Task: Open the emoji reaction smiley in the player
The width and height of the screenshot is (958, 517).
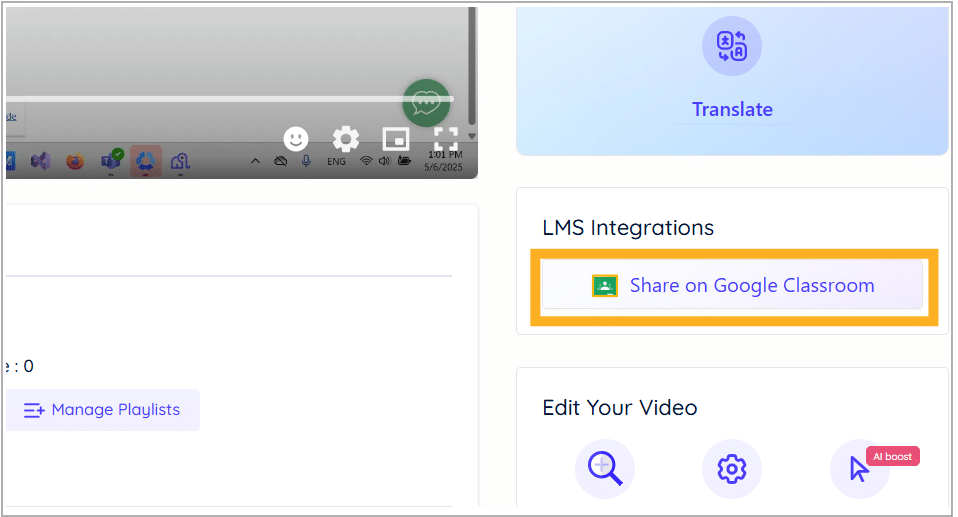Action: pyautogui.click(x=296, y=139)
